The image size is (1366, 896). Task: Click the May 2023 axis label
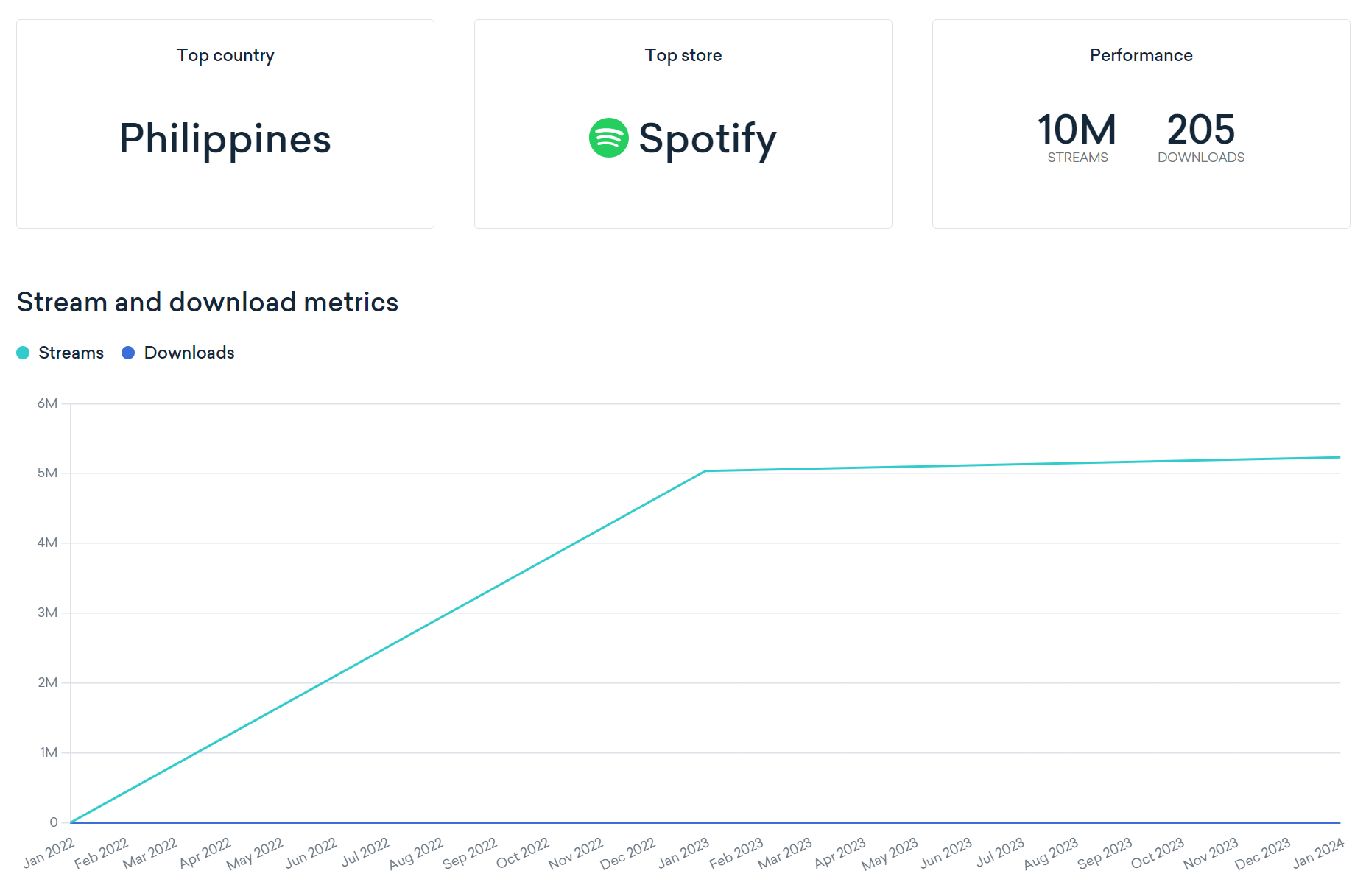pos(890,853)
